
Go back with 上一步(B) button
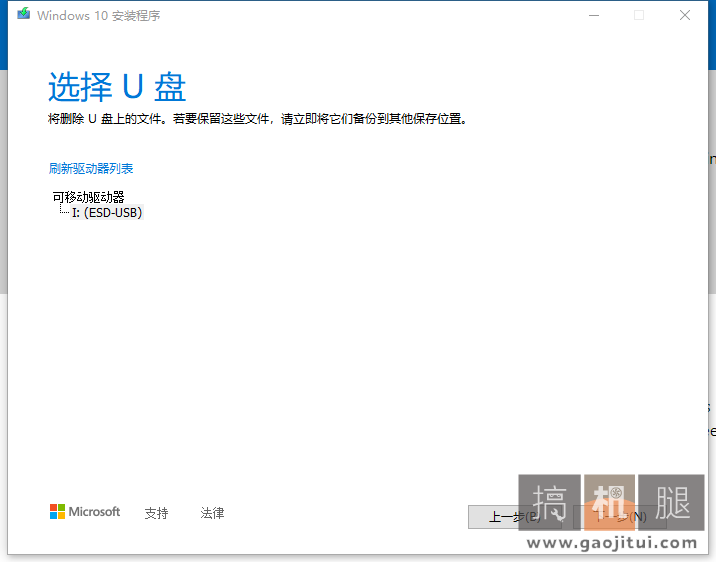515,517
